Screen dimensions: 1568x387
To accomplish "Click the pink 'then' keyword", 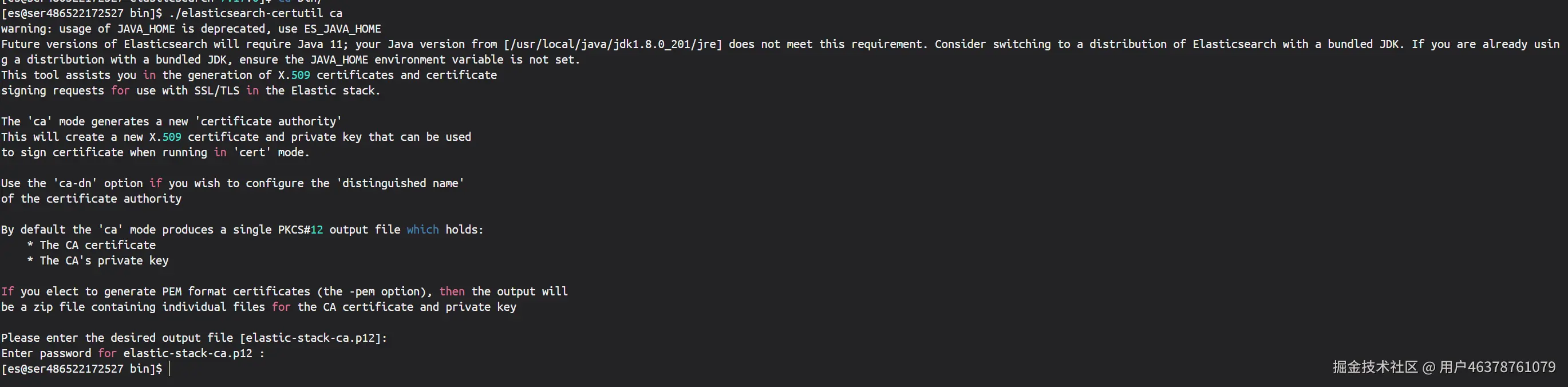I will click(452, 291).
